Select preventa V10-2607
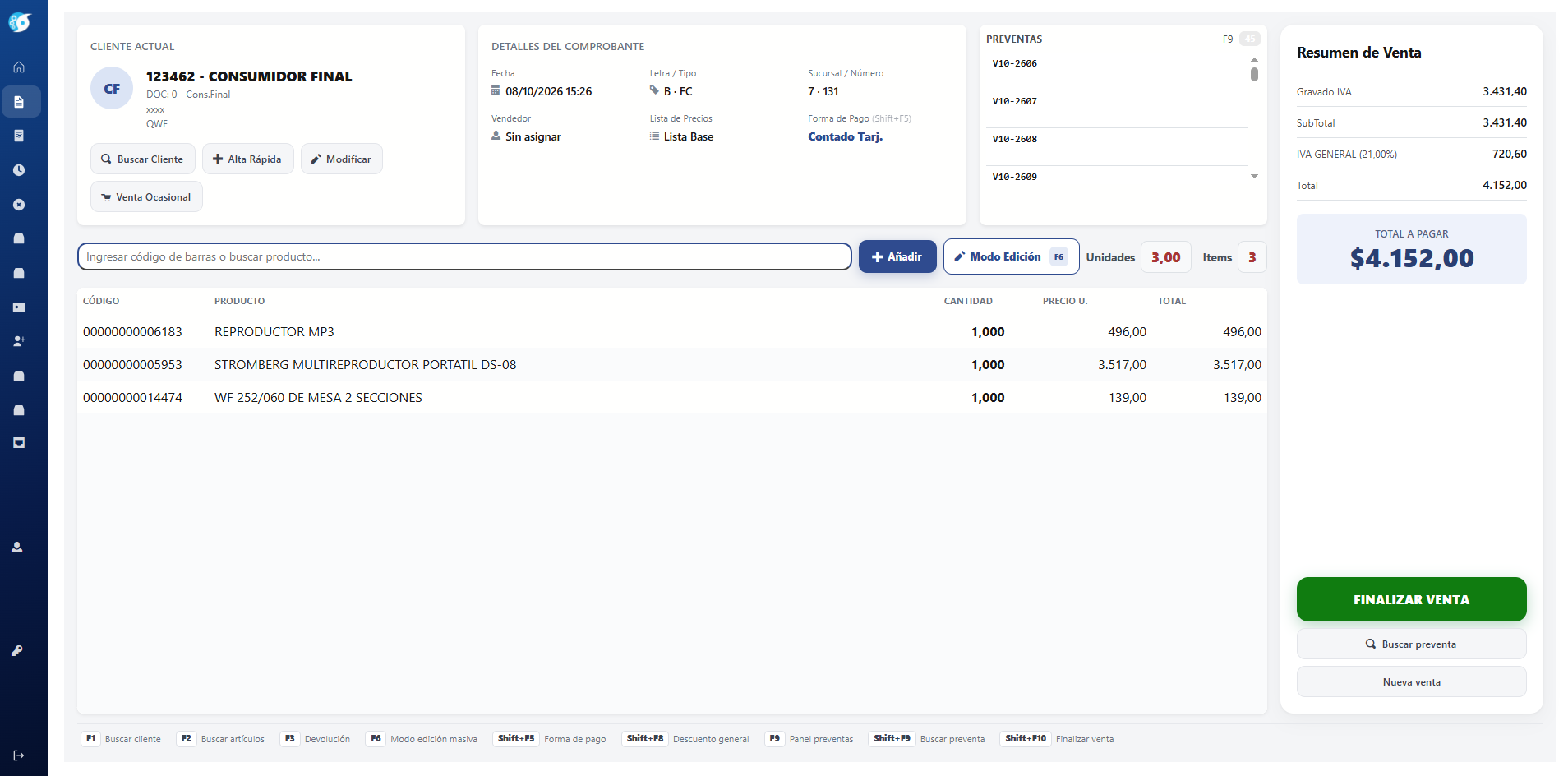Image resolution: width=1568 pixels, height=776 pixels. pyautogui.click(x=1117, y=109)
